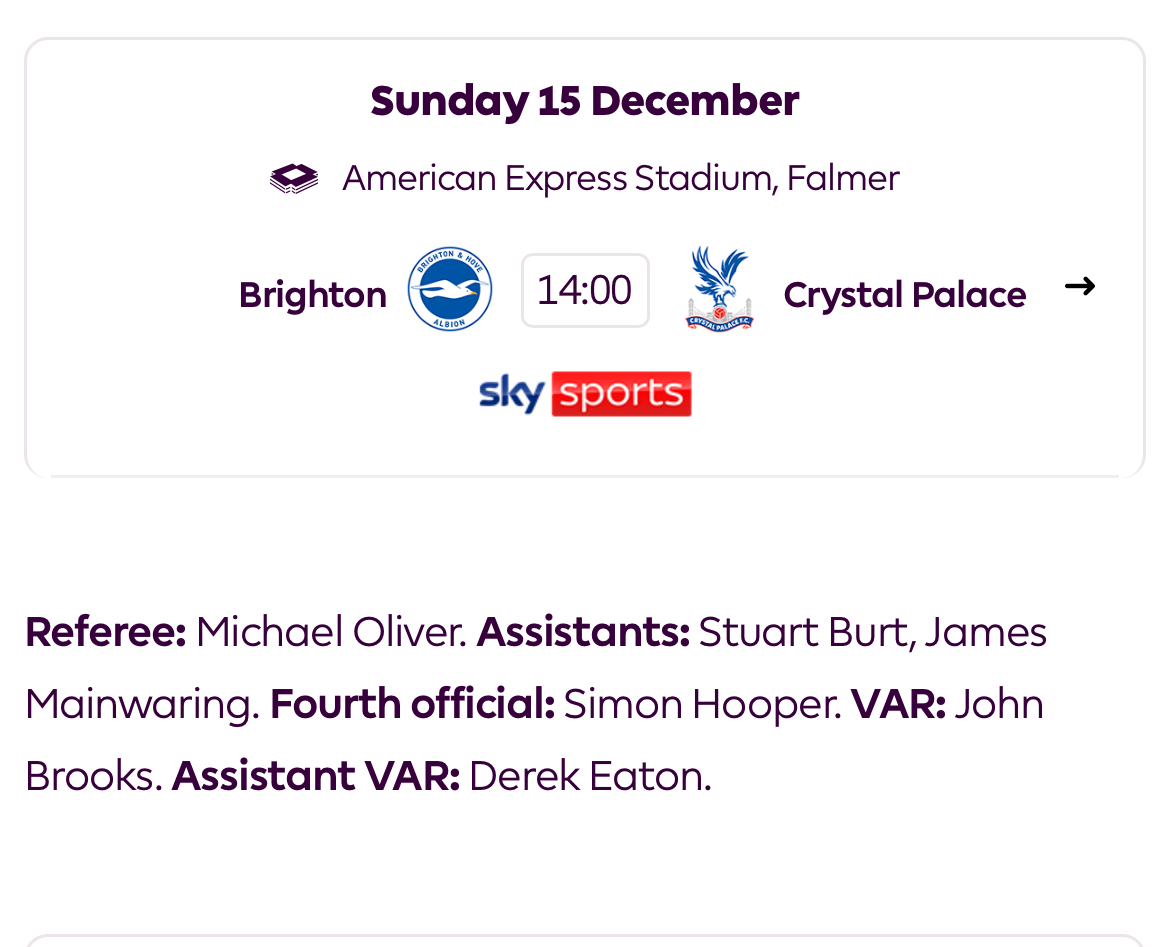The image size is (1170, 947).
Task: Click referee name Michael Oliver
Action: click(331, 632)
